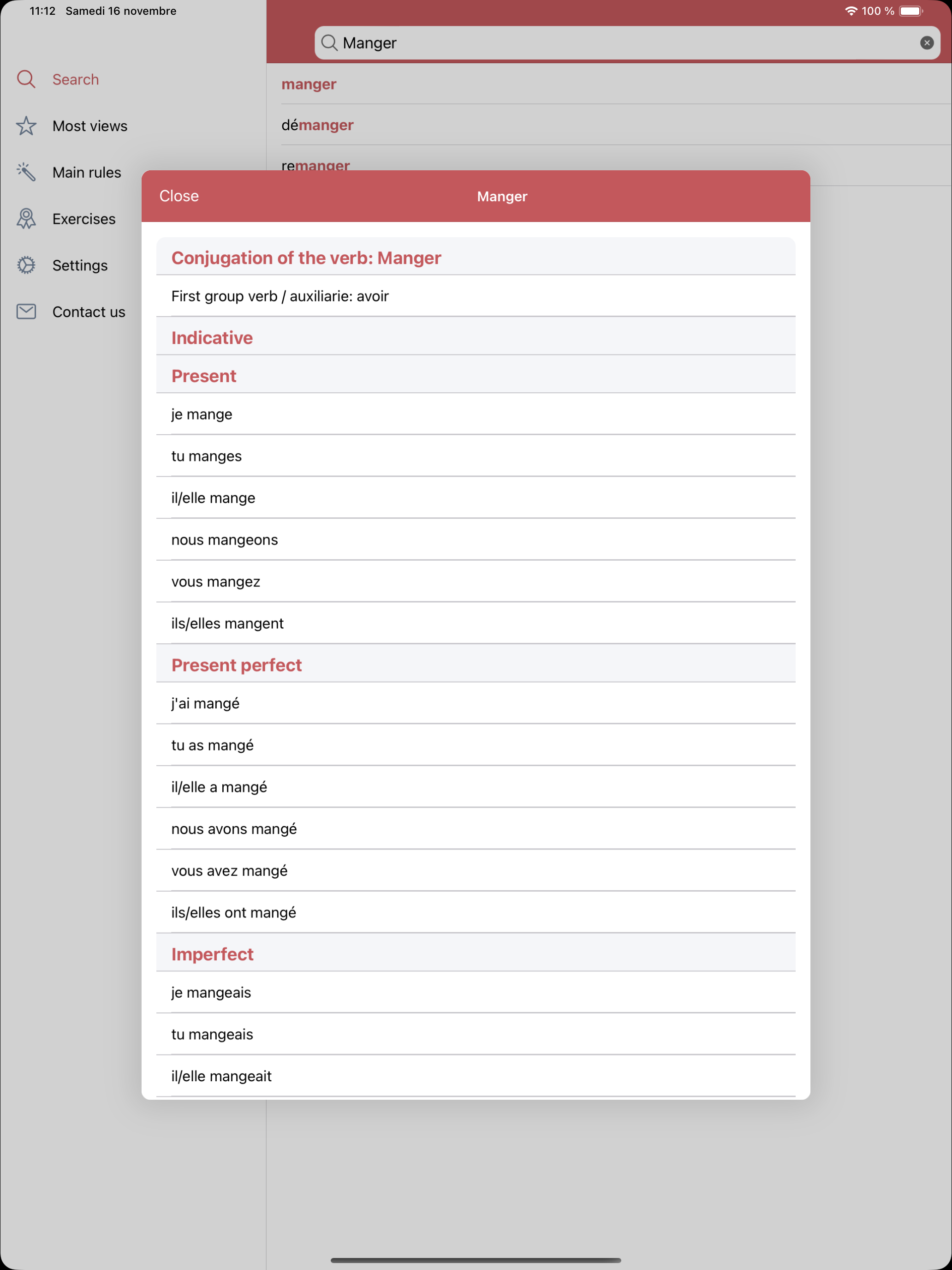
Task: Click the Most views star icon
Action: 26,126
